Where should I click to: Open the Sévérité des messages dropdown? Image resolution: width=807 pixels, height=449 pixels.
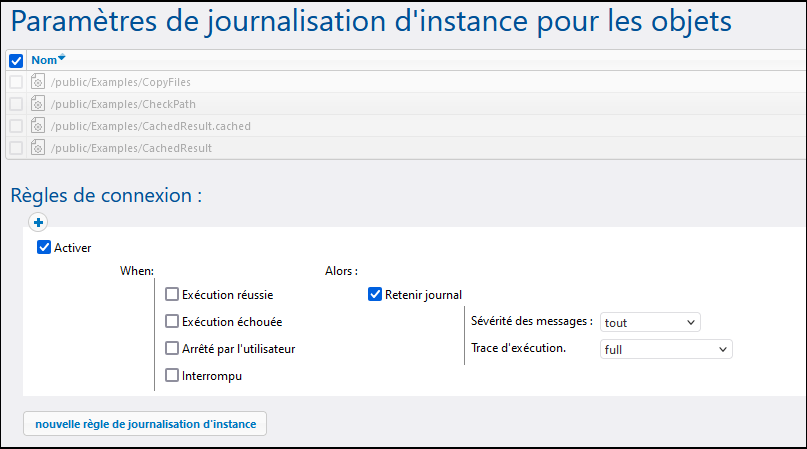(x=650, y=322)
